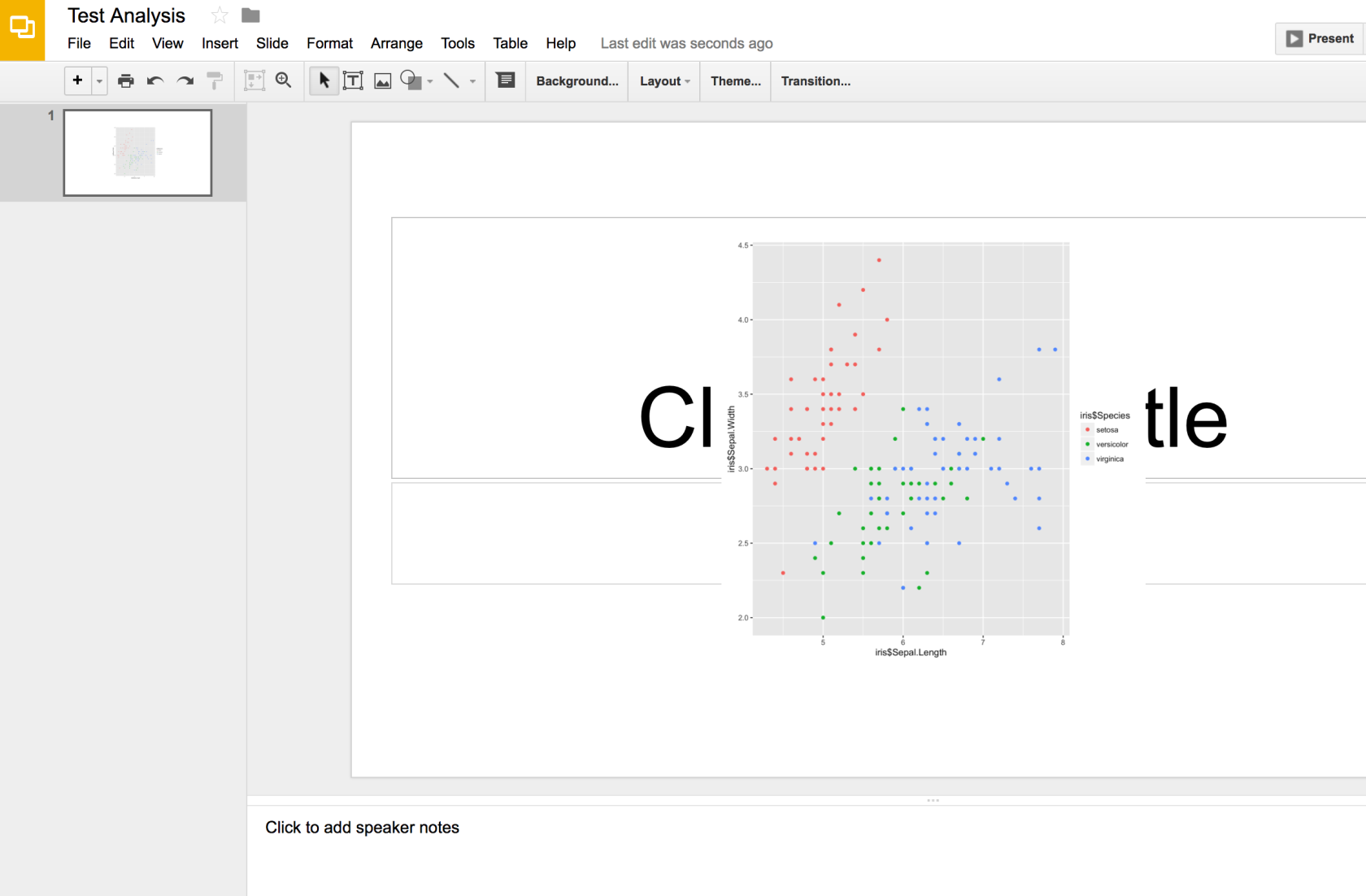Click the zoom-to-fit icon
Viewport: 1366px width, 896px height.
pos(254,80)
